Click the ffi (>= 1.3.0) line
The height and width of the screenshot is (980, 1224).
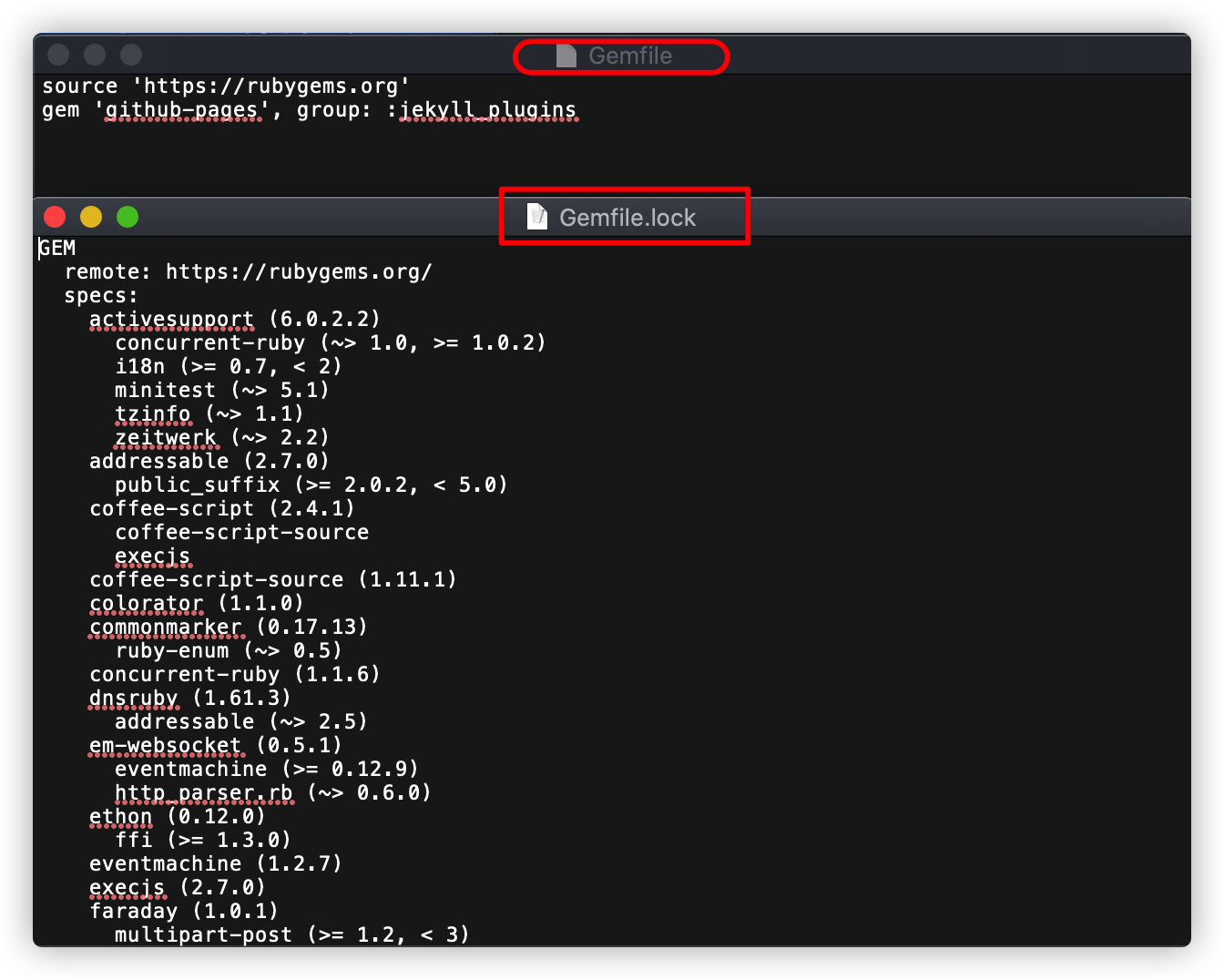point(203,841)
